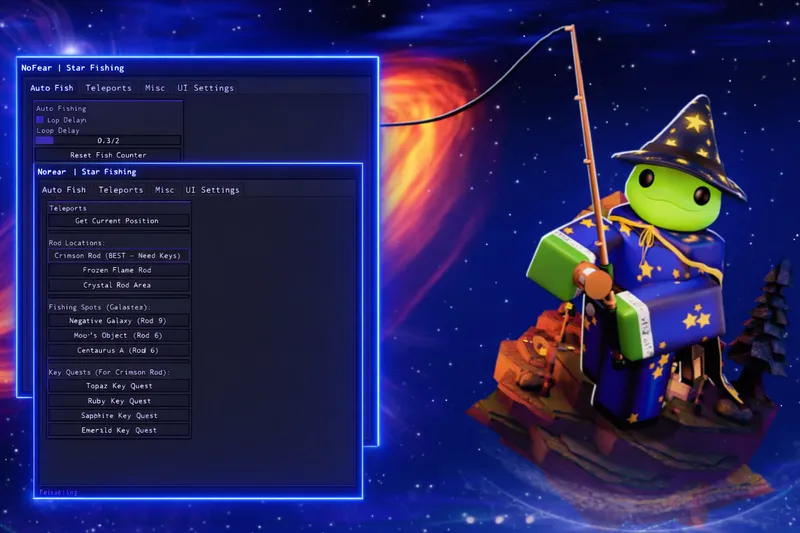This screenshot has width=800, height=533.
Task: Start Ruby Key Quest
Action: 119,401
